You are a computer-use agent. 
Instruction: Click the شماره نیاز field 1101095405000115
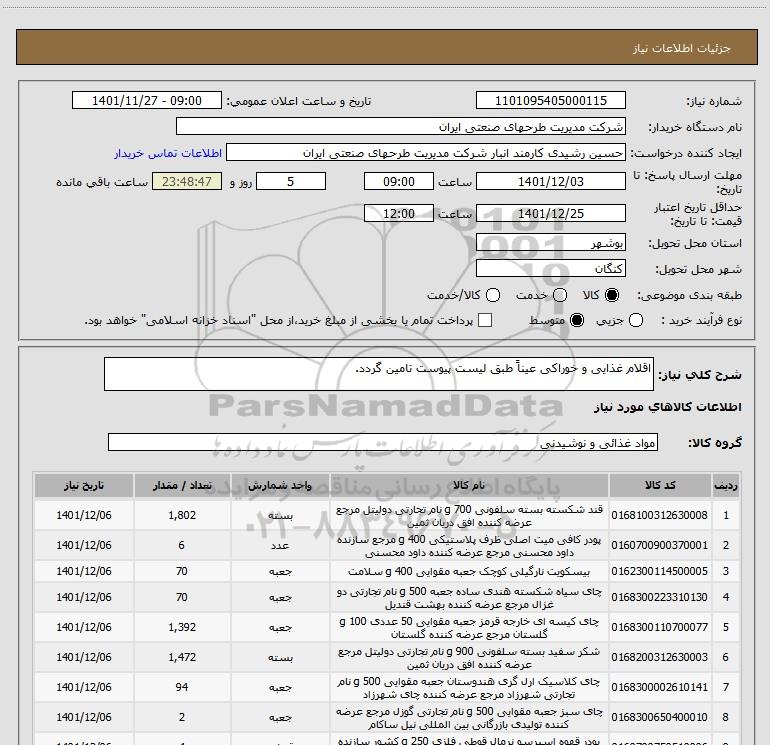click(x=550, y=101)
